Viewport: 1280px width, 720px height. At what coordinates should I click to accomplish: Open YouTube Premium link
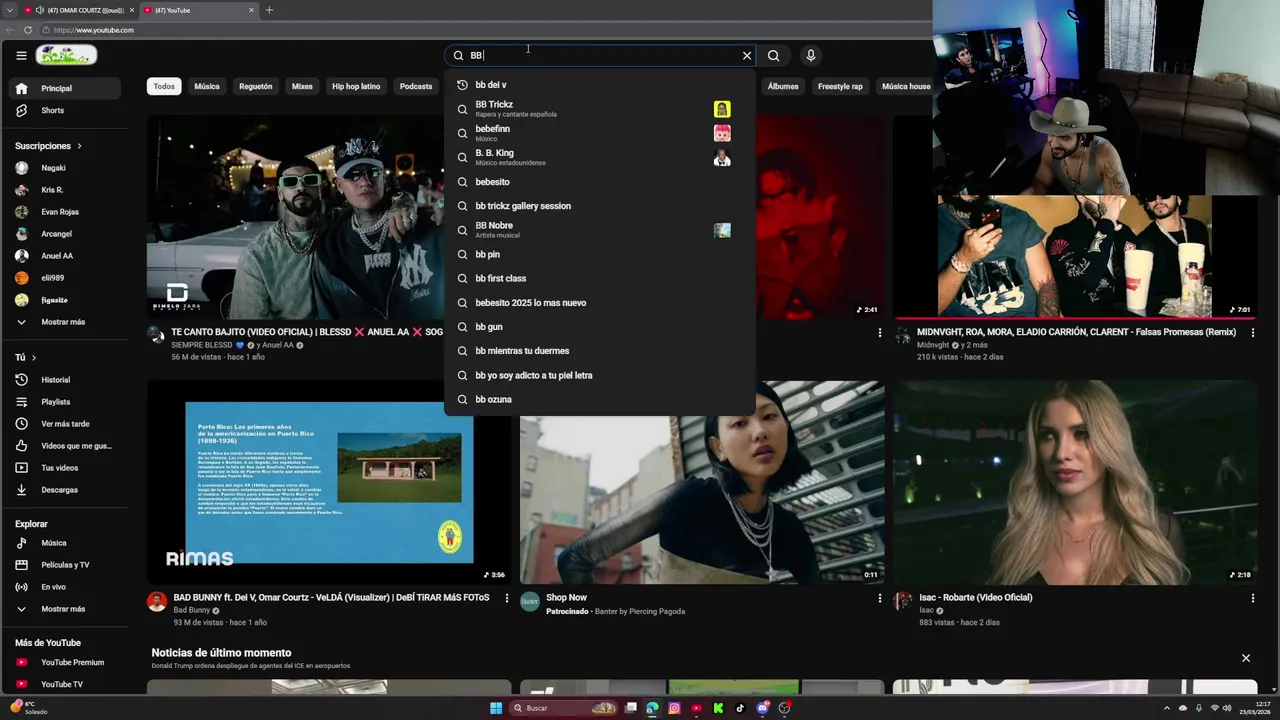click(x=64, y=662)
